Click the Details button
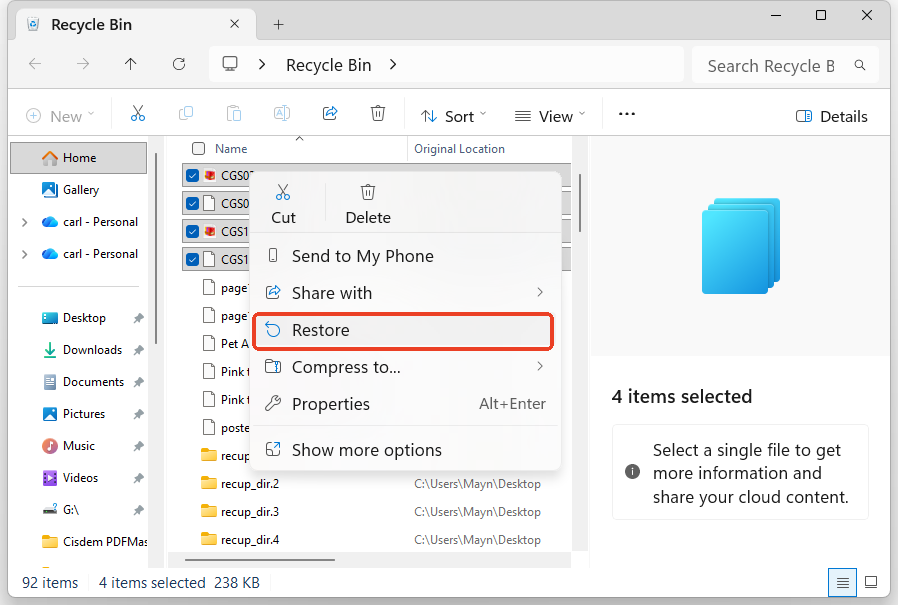 [x=831, y=116]
